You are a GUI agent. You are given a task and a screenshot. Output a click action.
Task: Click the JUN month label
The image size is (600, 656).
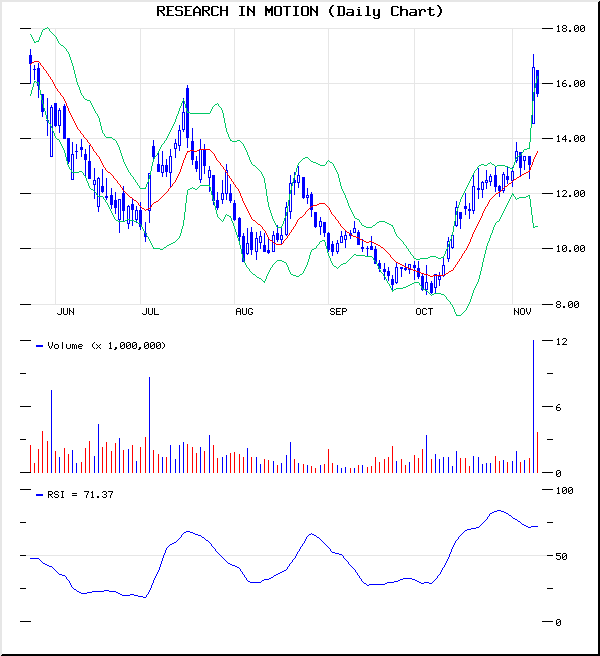[x=65, y=312]
